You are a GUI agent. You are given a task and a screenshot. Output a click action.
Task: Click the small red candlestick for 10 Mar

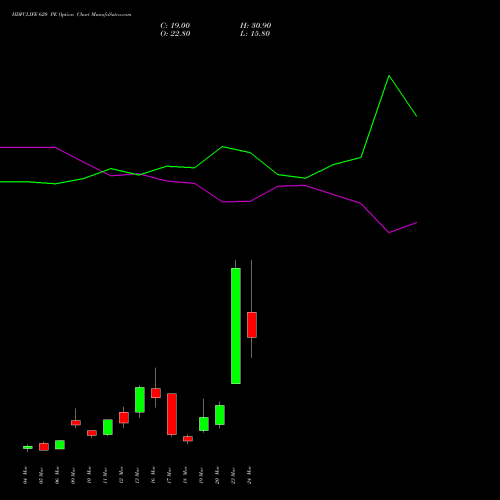pyautogui.click(x=92, y=433)
